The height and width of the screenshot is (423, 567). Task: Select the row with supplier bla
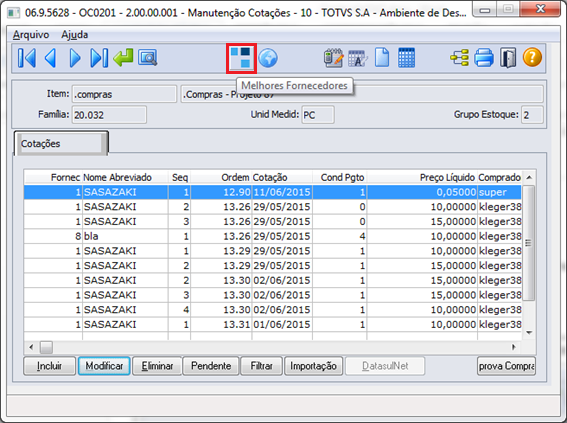tap(273, 236)
